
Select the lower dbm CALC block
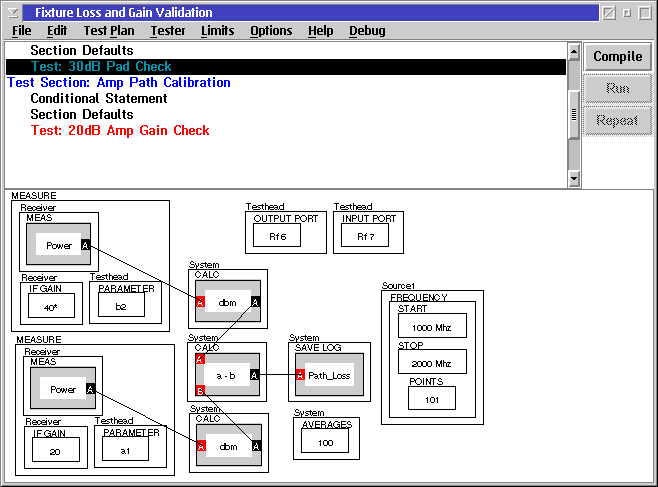(229, 445)
